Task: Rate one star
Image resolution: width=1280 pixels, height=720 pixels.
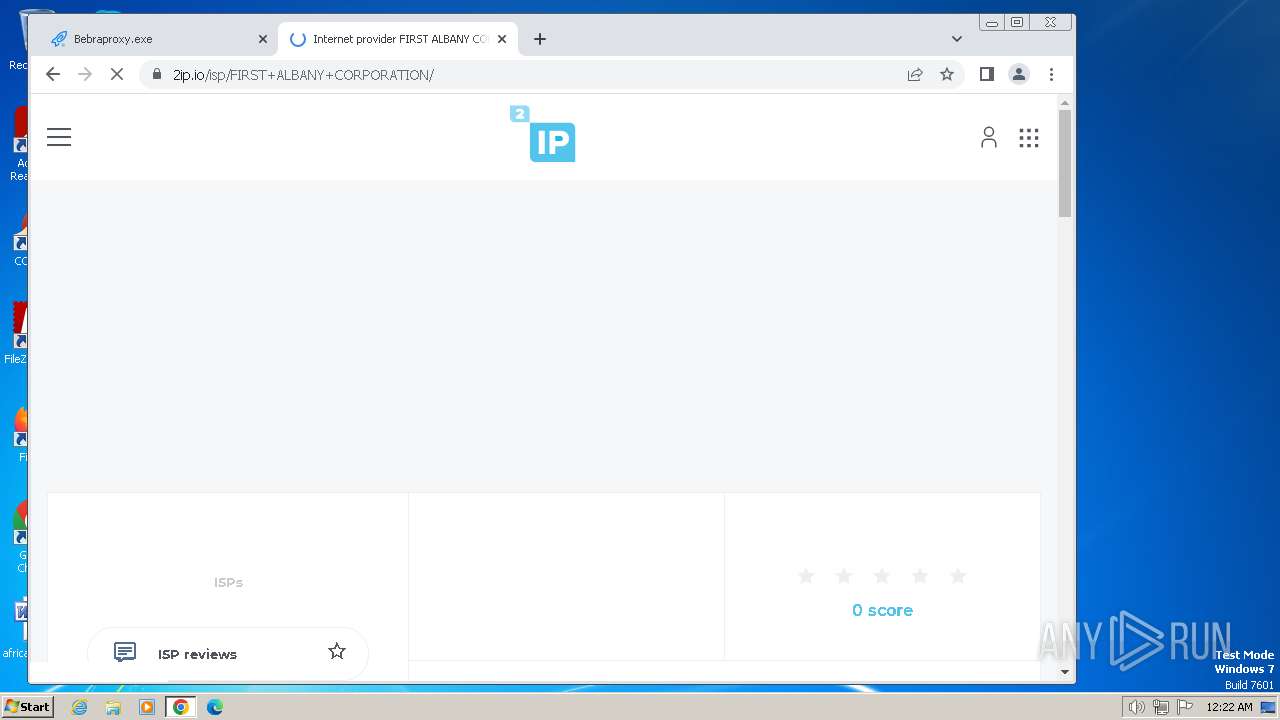Action: (x=806, y=576)
